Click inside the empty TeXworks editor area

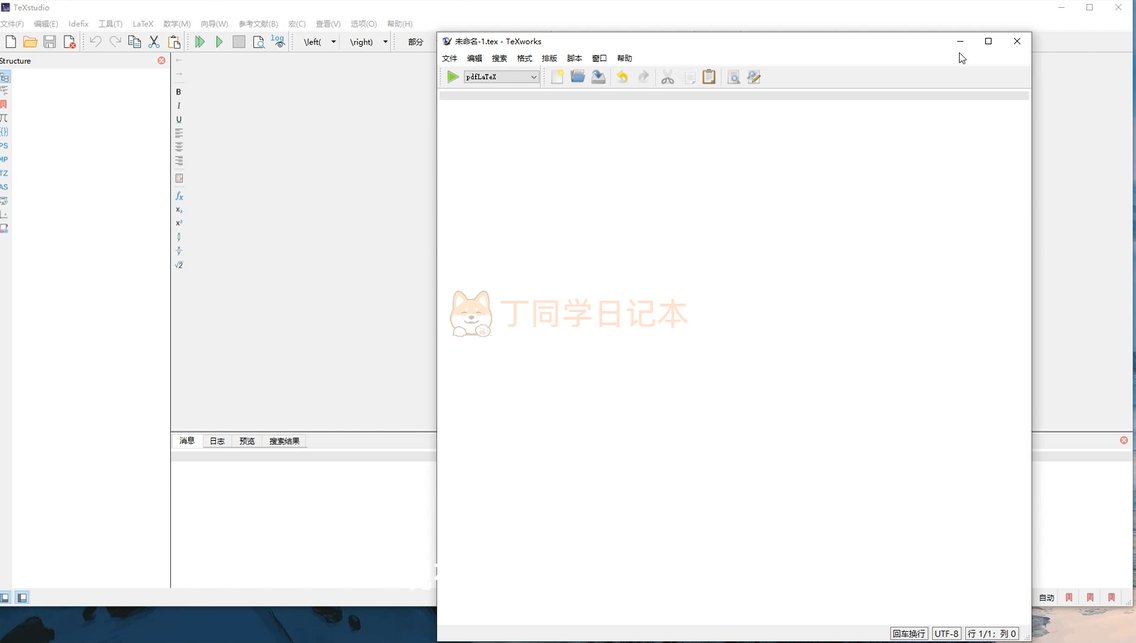[x=733, y=400]
